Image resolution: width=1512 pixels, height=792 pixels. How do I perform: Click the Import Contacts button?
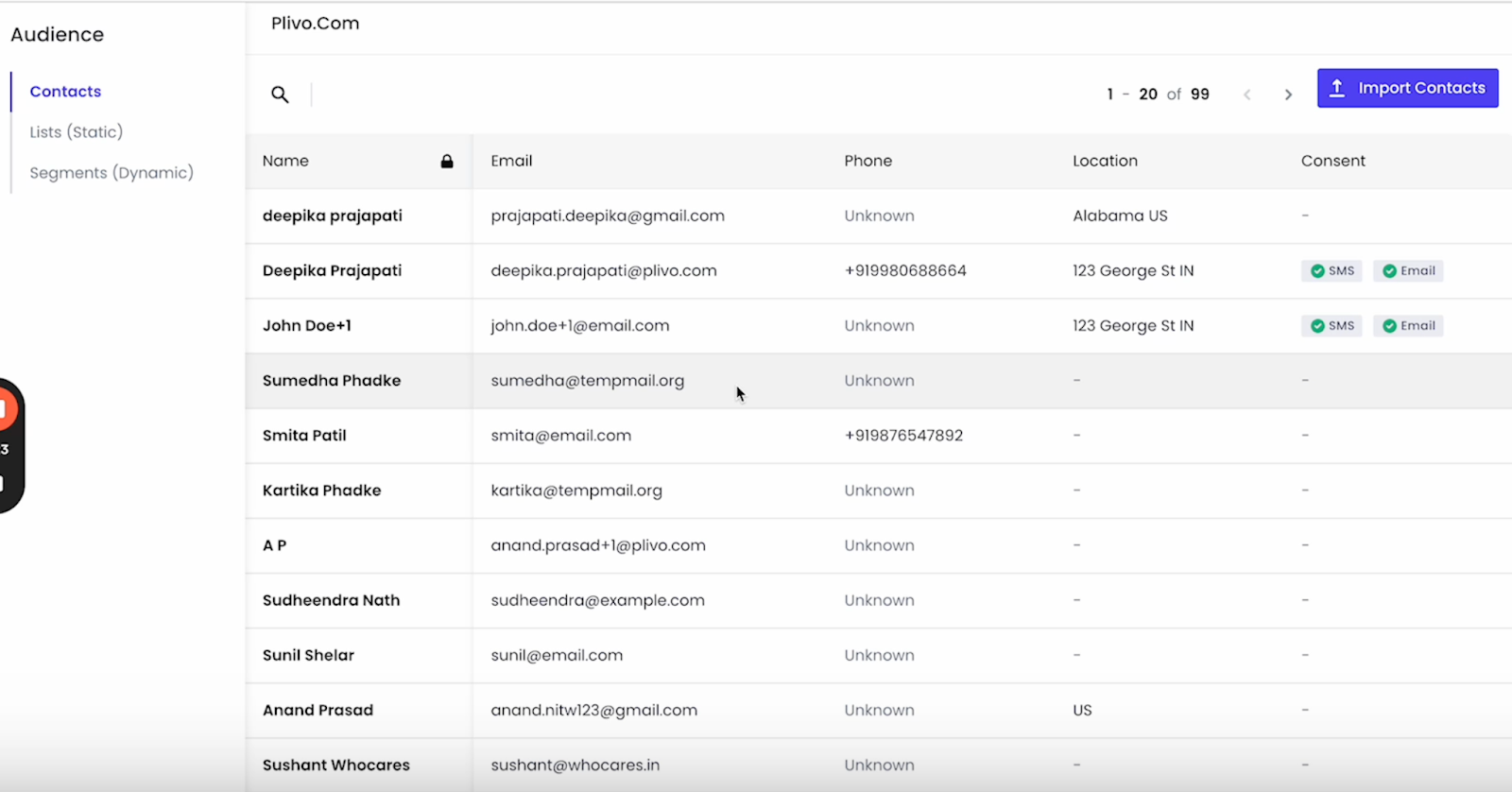1407,88
